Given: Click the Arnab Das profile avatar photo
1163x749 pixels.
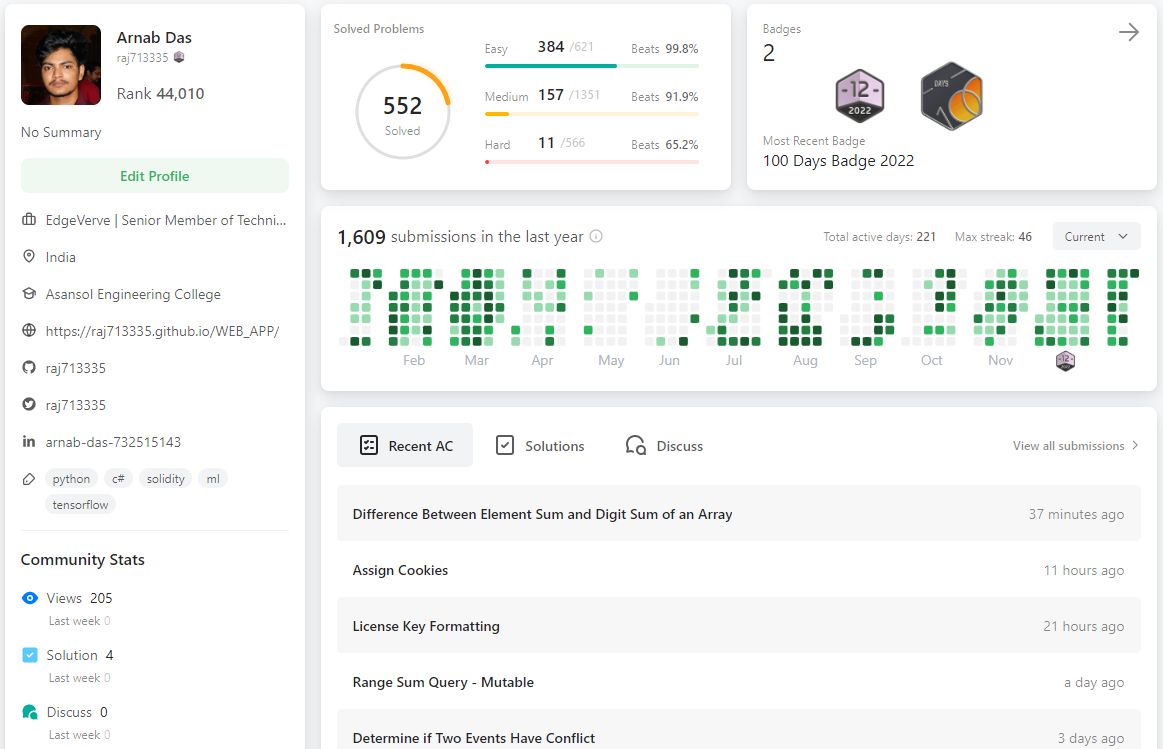Looking at the screenshot, I should [x=61, y=65].
